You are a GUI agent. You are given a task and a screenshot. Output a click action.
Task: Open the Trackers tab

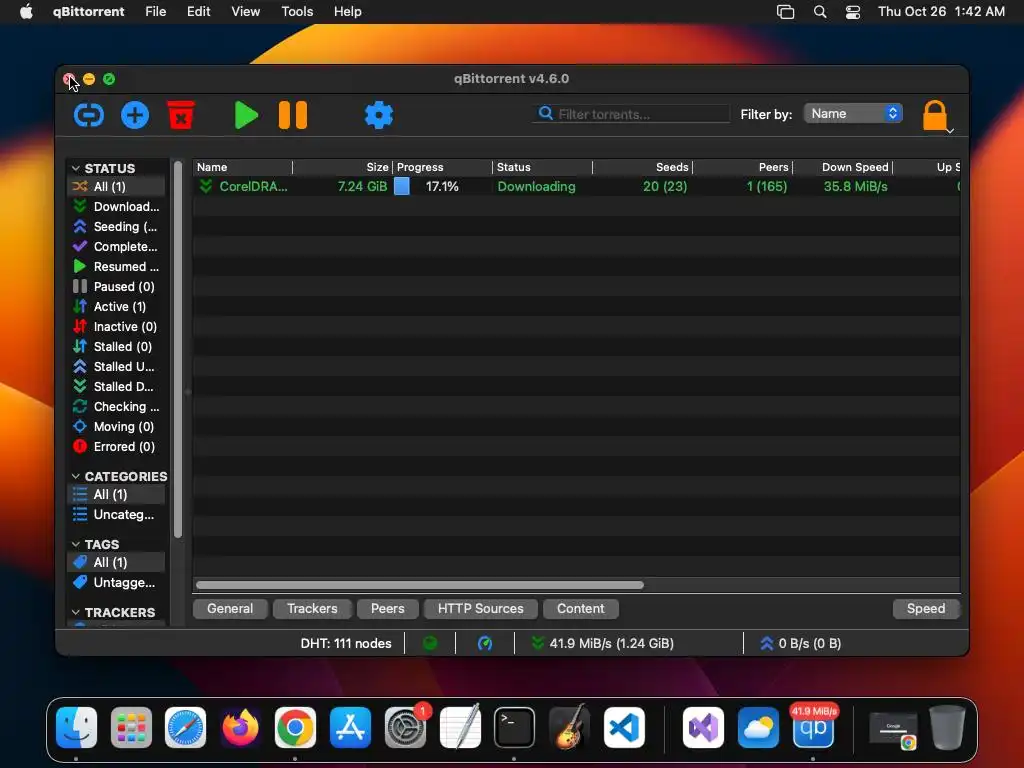(x=312, y=609)
